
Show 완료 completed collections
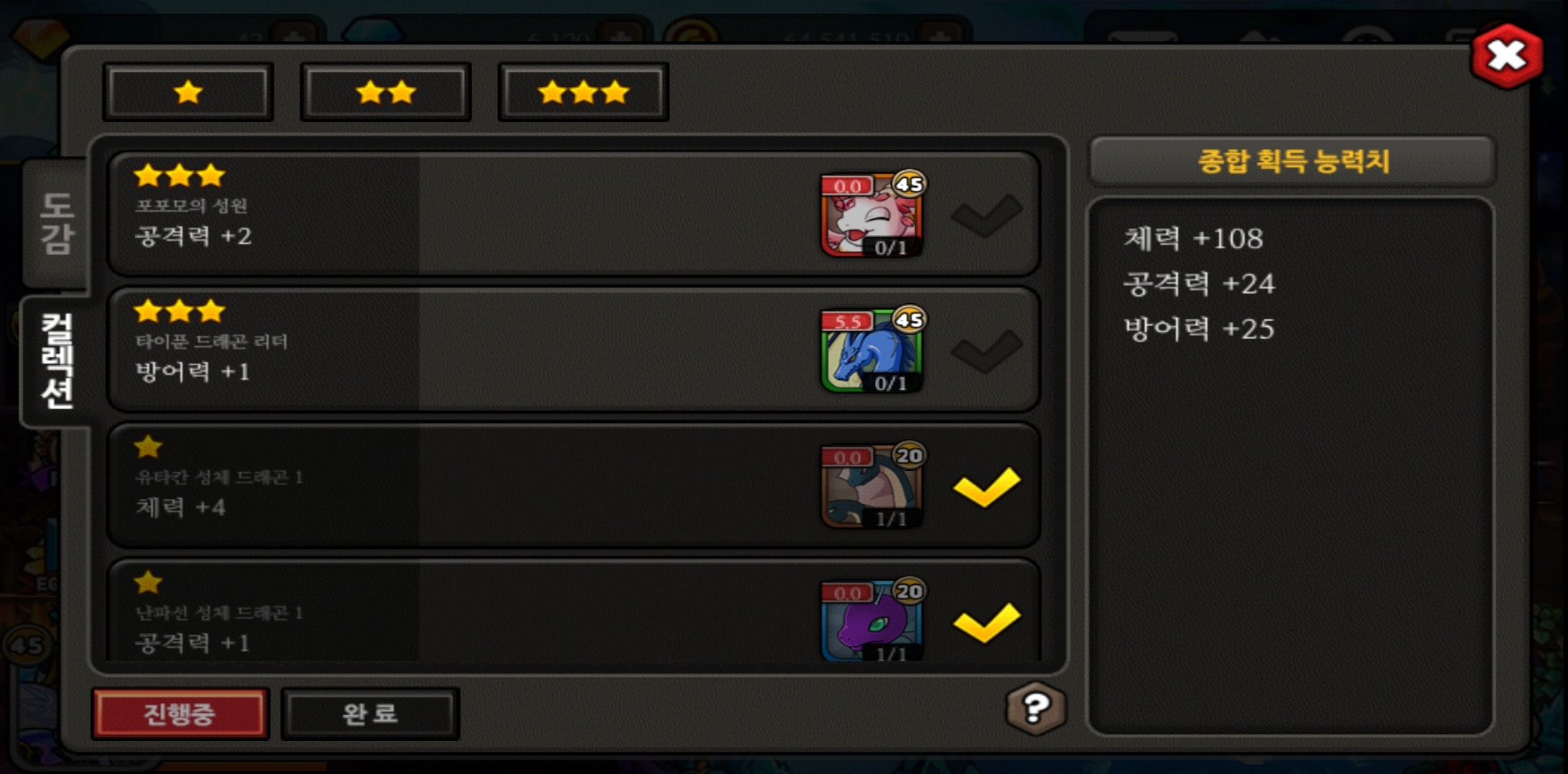click(x=370, y=713)
